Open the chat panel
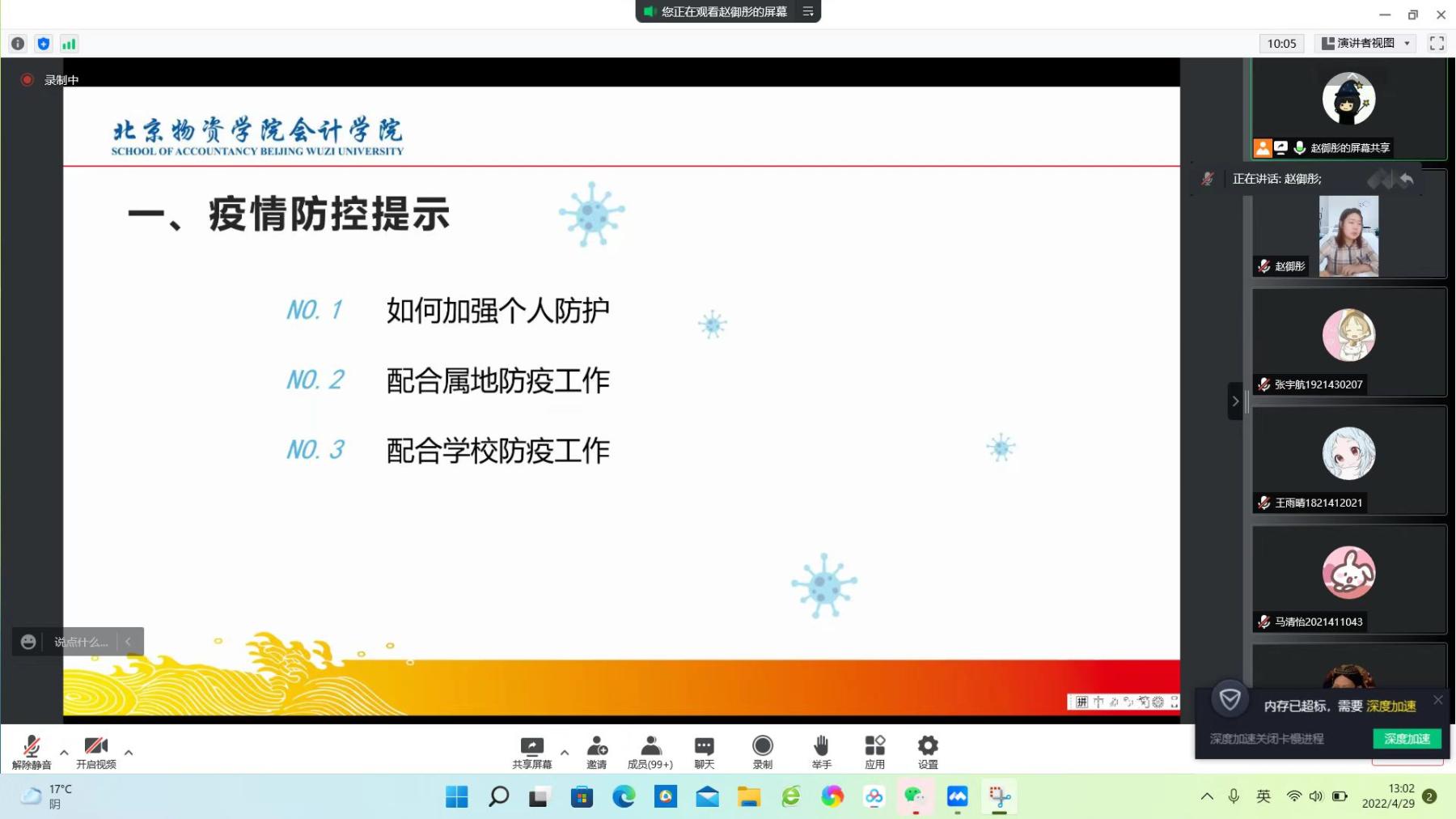Viewport: 1456px width, 819px height. 704,751
